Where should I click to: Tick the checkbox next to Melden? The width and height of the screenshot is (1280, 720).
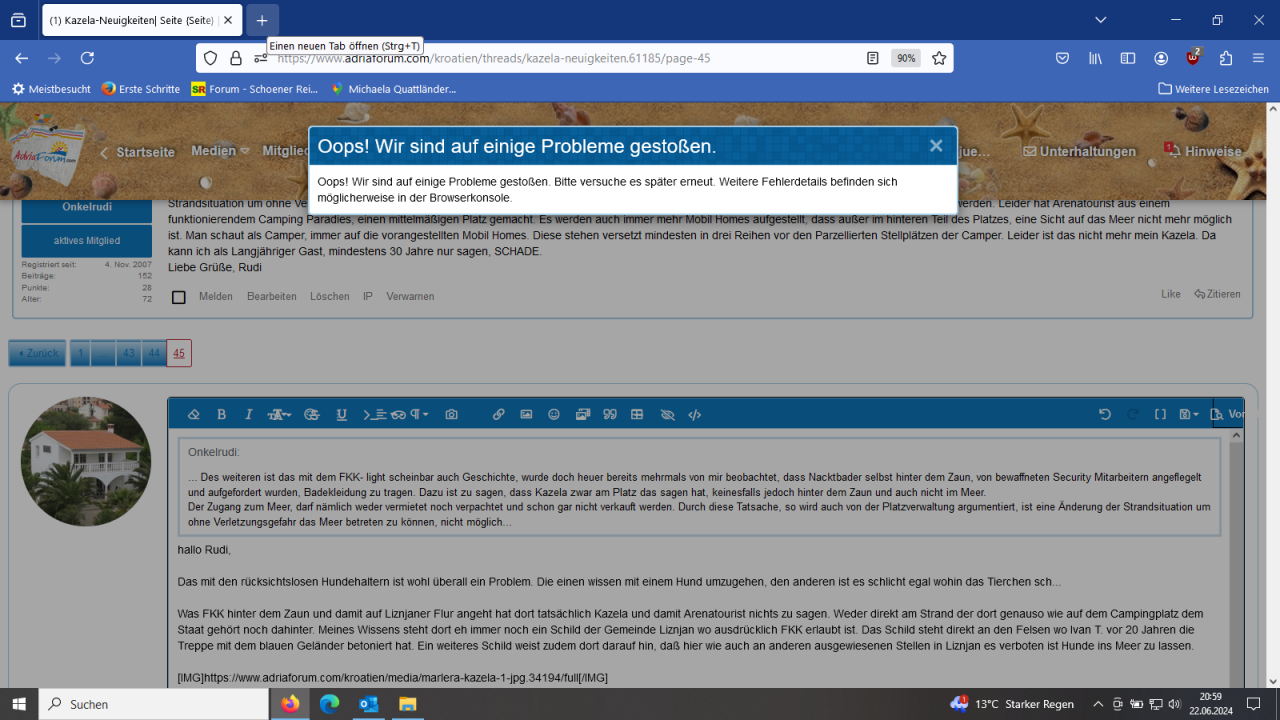click(179, 297)
